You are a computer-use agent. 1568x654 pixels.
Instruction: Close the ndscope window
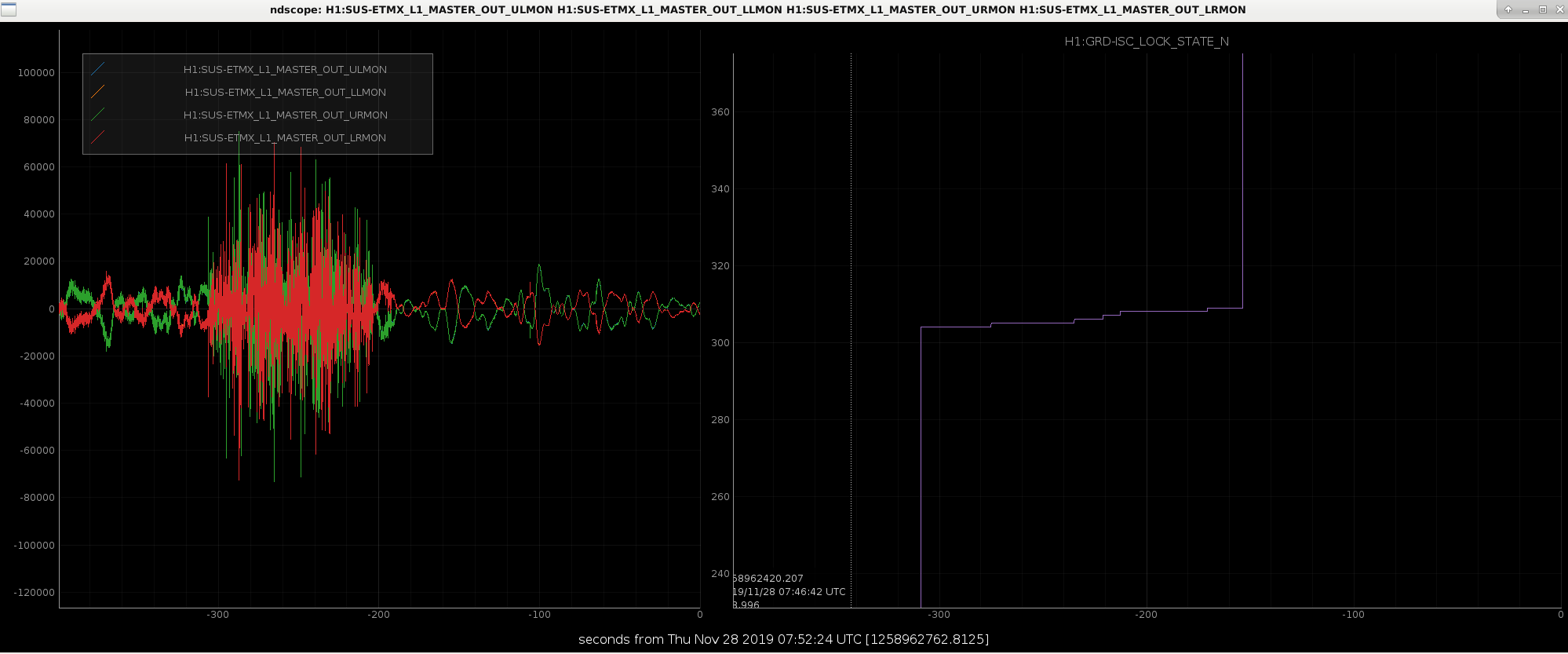pos(1559,9)
